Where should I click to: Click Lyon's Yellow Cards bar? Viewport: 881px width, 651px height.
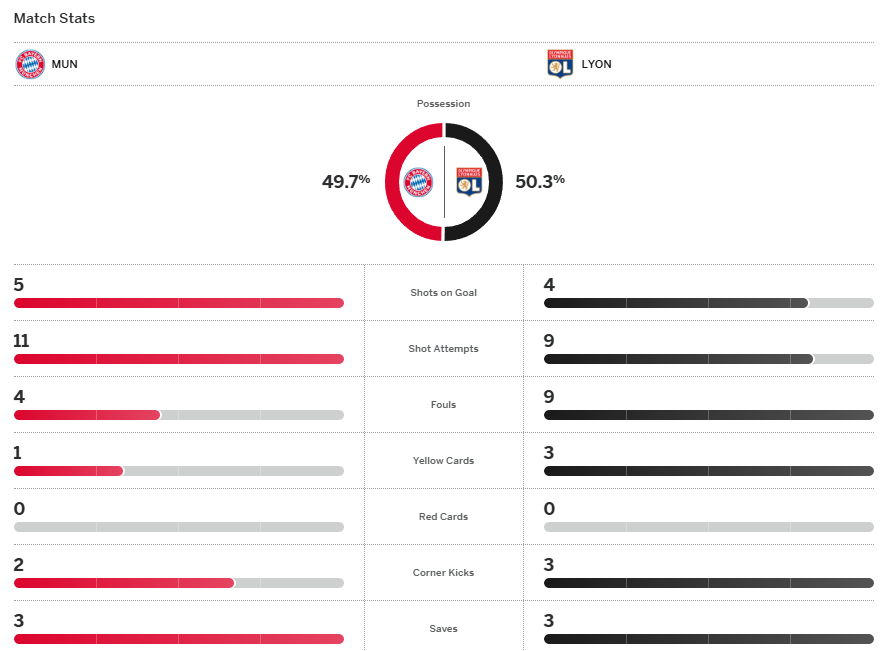pyautogui.click(x=709, y=471)
